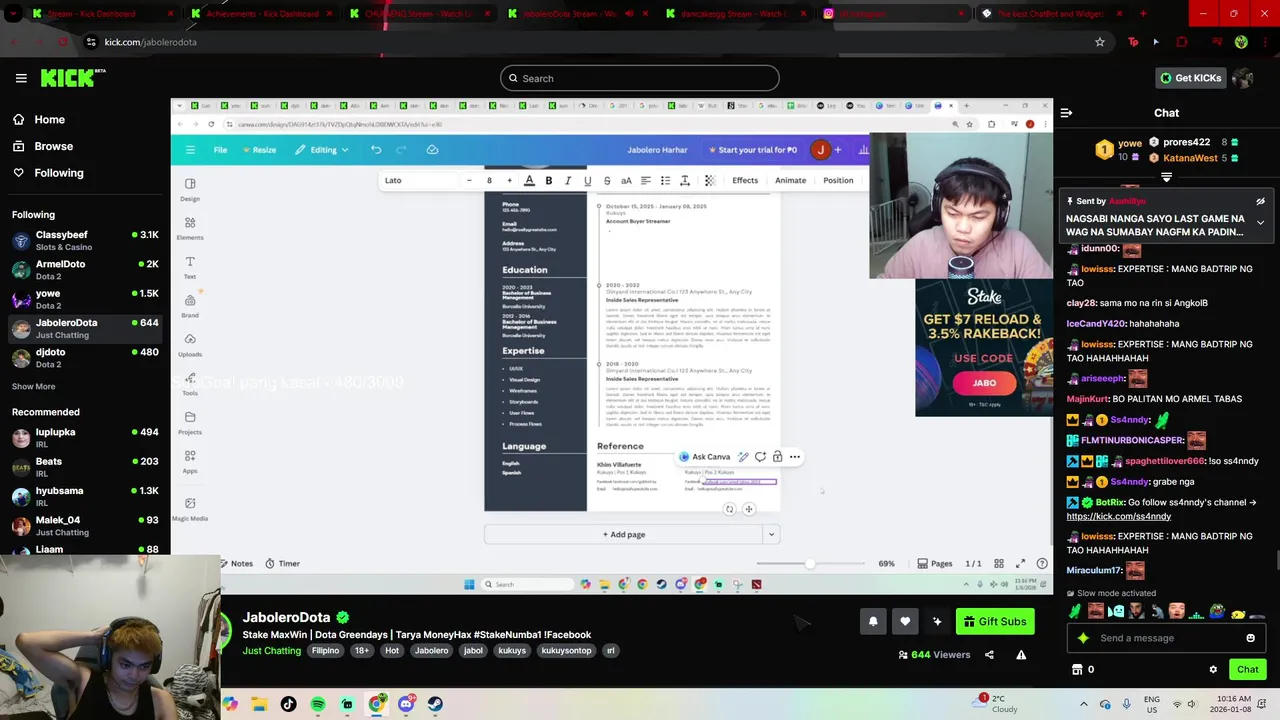This screenshot has height=720, width=1280.
Task: Toggle Underline formatting in Canva toolbar
Action: point(587,181)
